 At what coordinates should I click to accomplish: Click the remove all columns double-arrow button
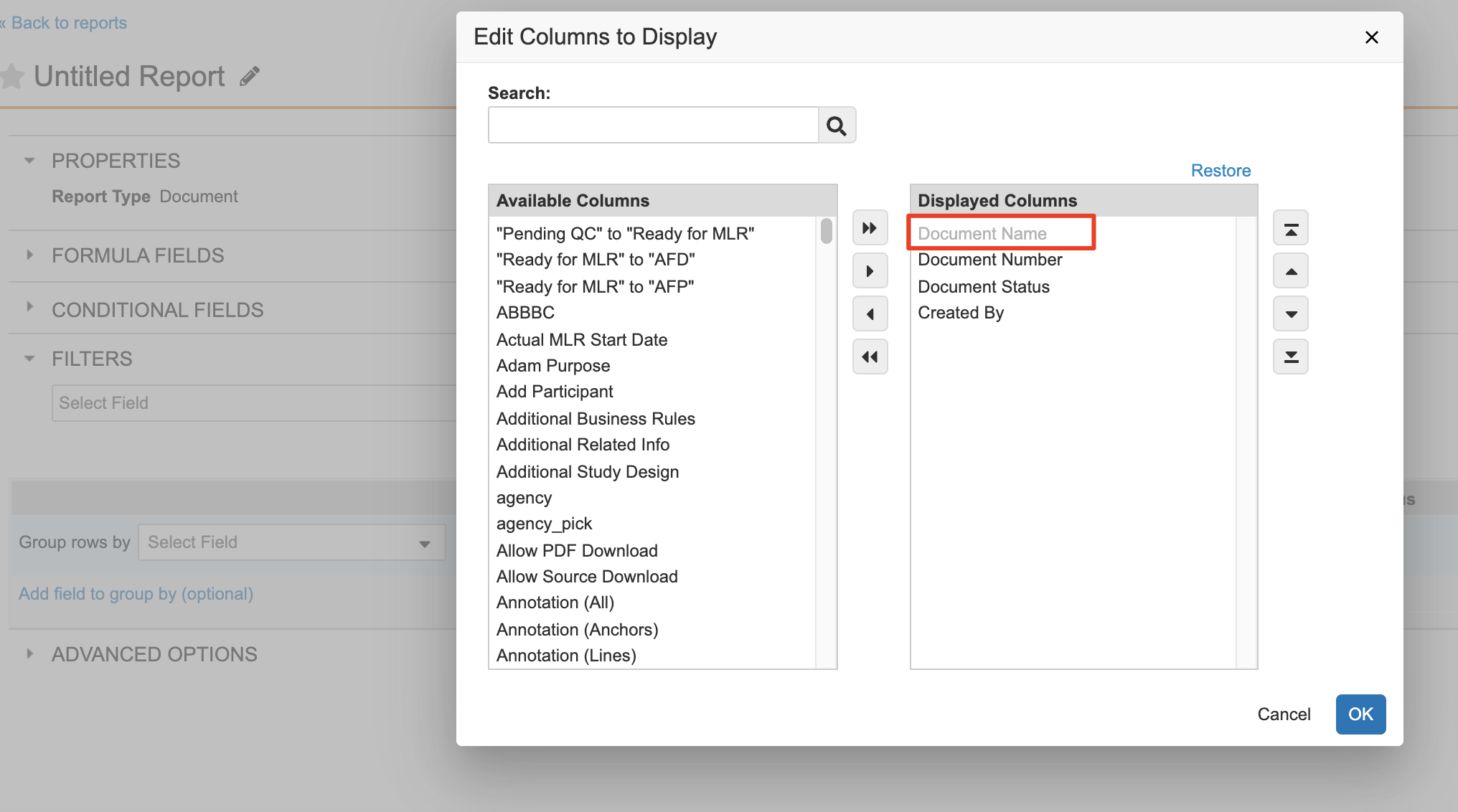pyautogui.click(x=870, y=357)
